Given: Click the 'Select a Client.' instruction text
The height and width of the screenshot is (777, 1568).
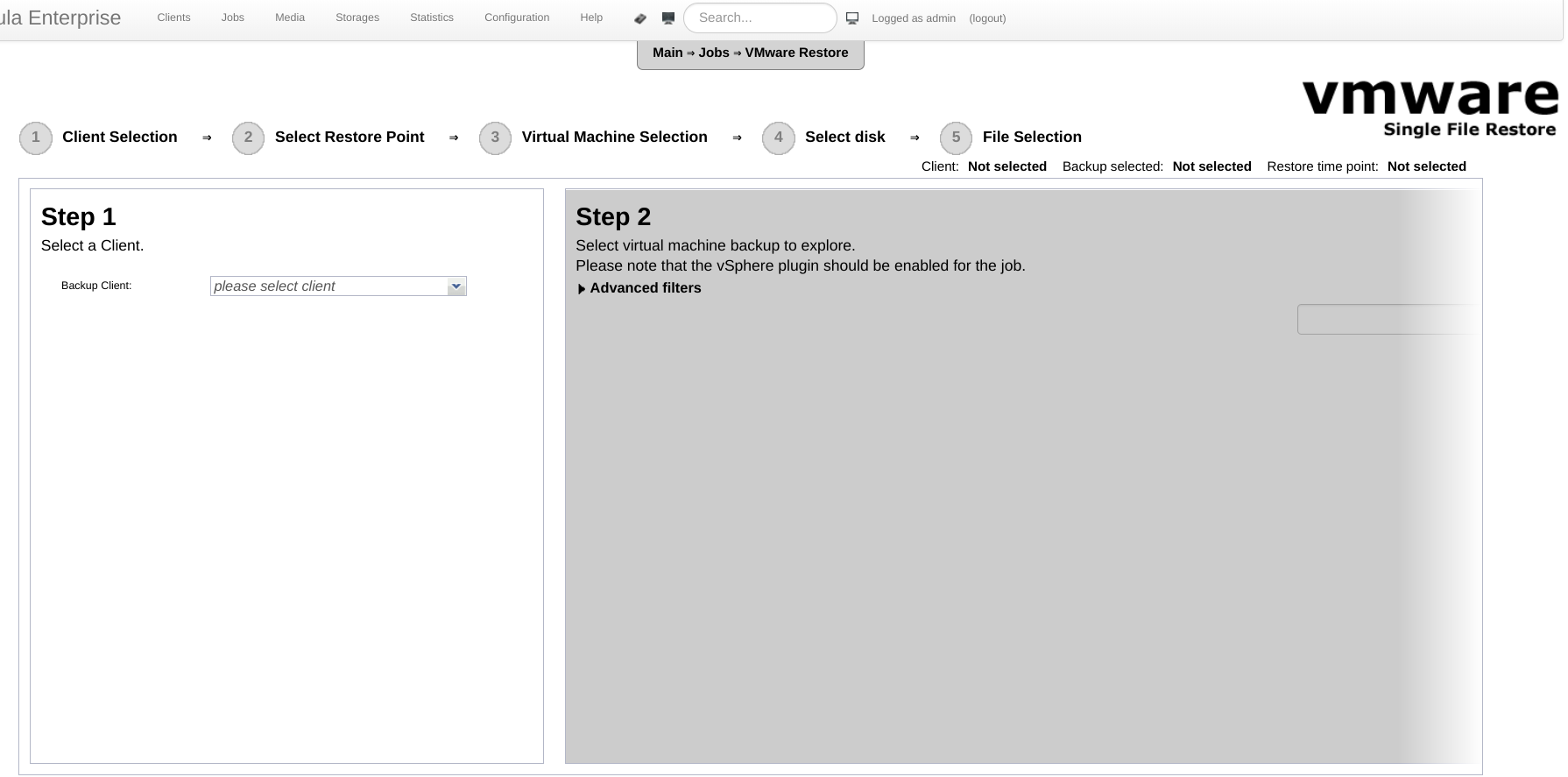Looking at the screenshot, I should (x=93, y=246).
